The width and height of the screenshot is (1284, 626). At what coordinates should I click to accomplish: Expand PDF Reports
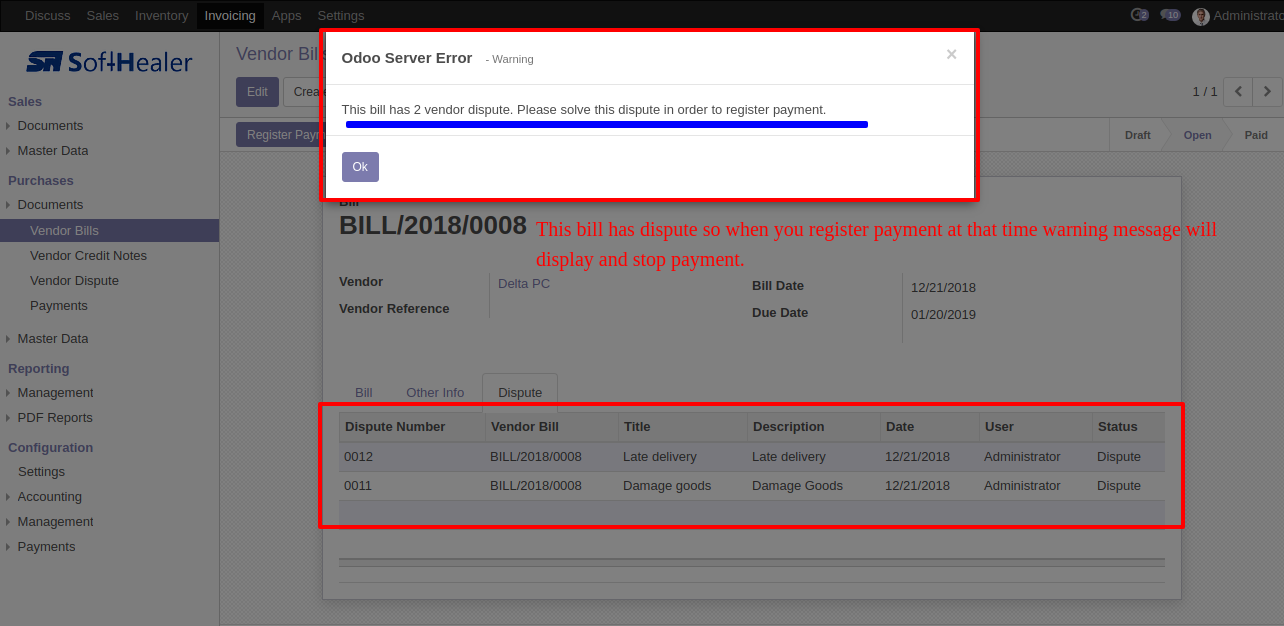[55, 418]
